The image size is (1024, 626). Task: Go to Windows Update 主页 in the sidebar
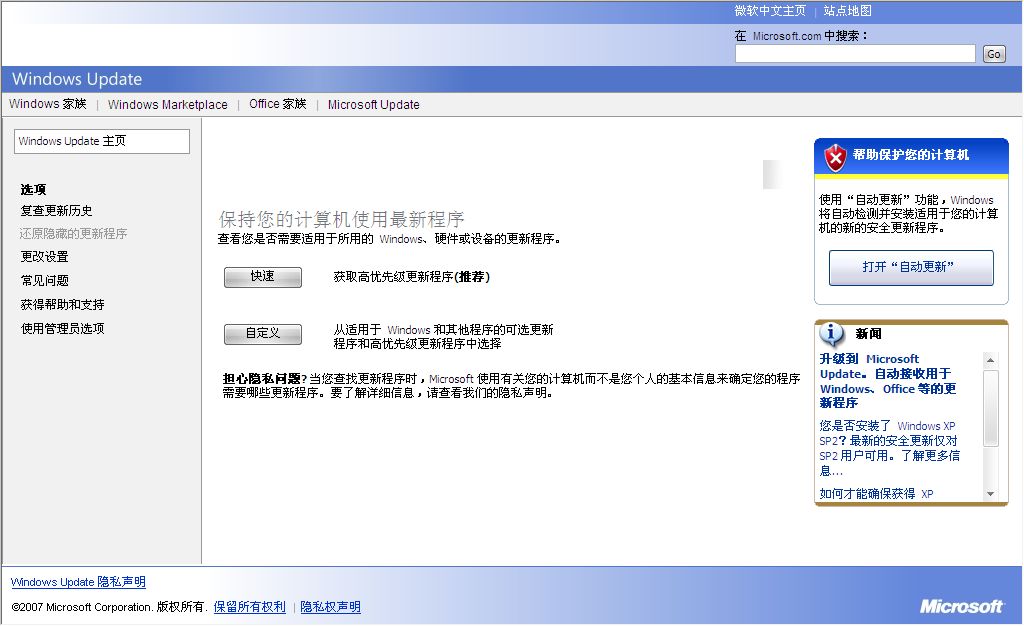102,141
